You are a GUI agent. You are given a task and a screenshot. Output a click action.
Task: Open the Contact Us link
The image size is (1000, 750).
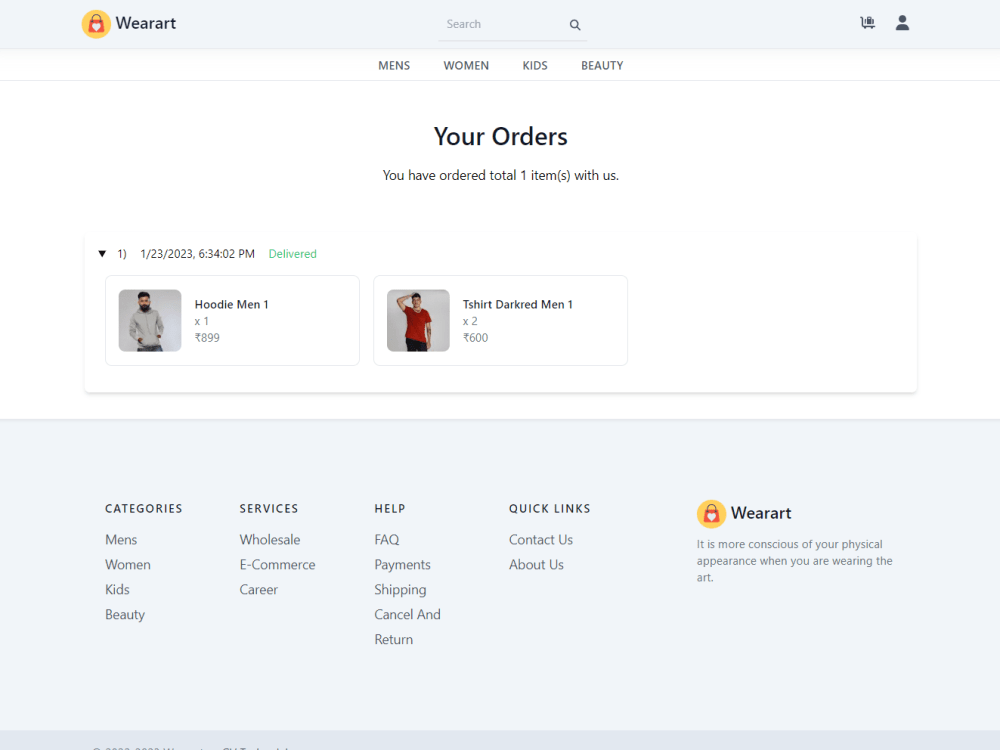point(541,540)
